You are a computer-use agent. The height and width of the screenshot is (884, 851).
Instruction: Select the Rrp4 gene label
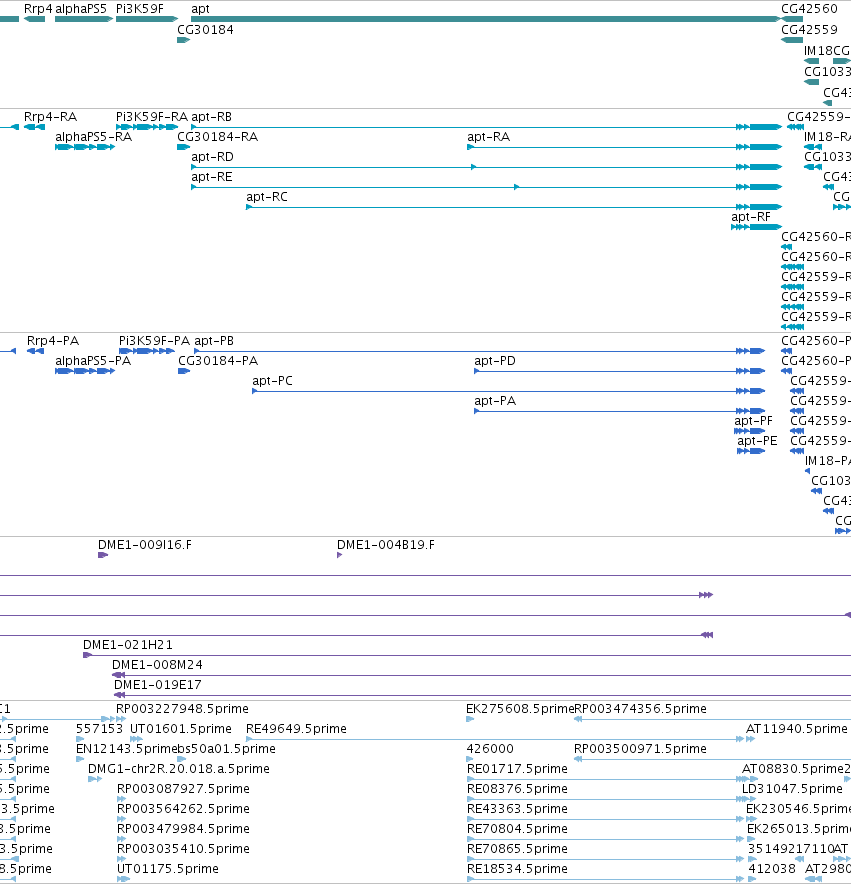(38, 9)
